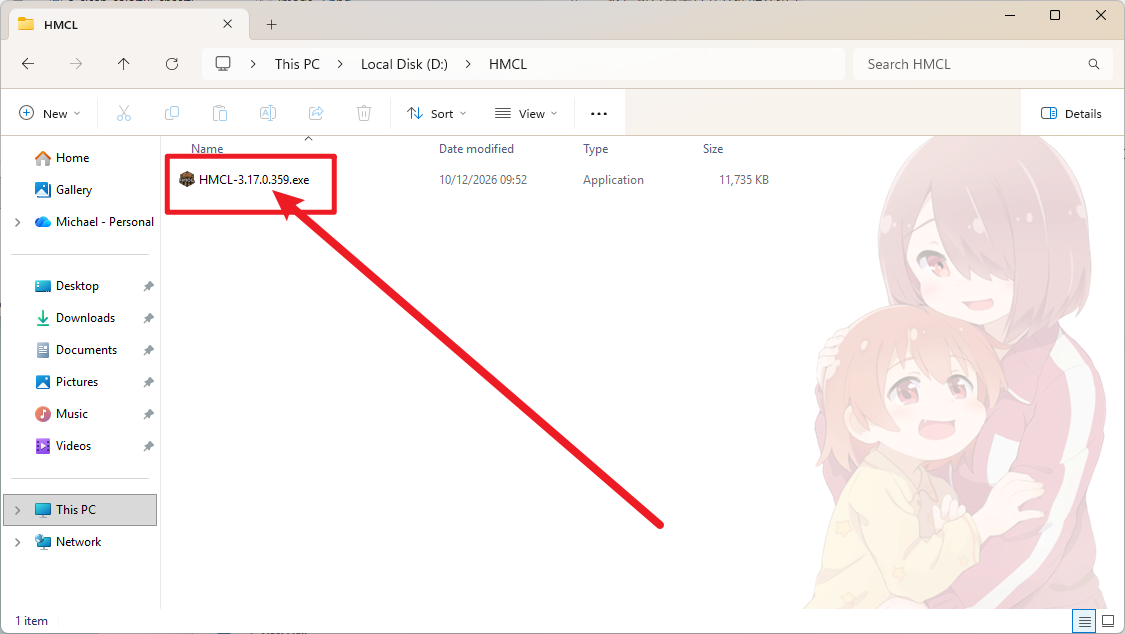Click the Copy icon in toolbar
Viewport: 1125px width, 634px height.
click(x=172, y=113)
